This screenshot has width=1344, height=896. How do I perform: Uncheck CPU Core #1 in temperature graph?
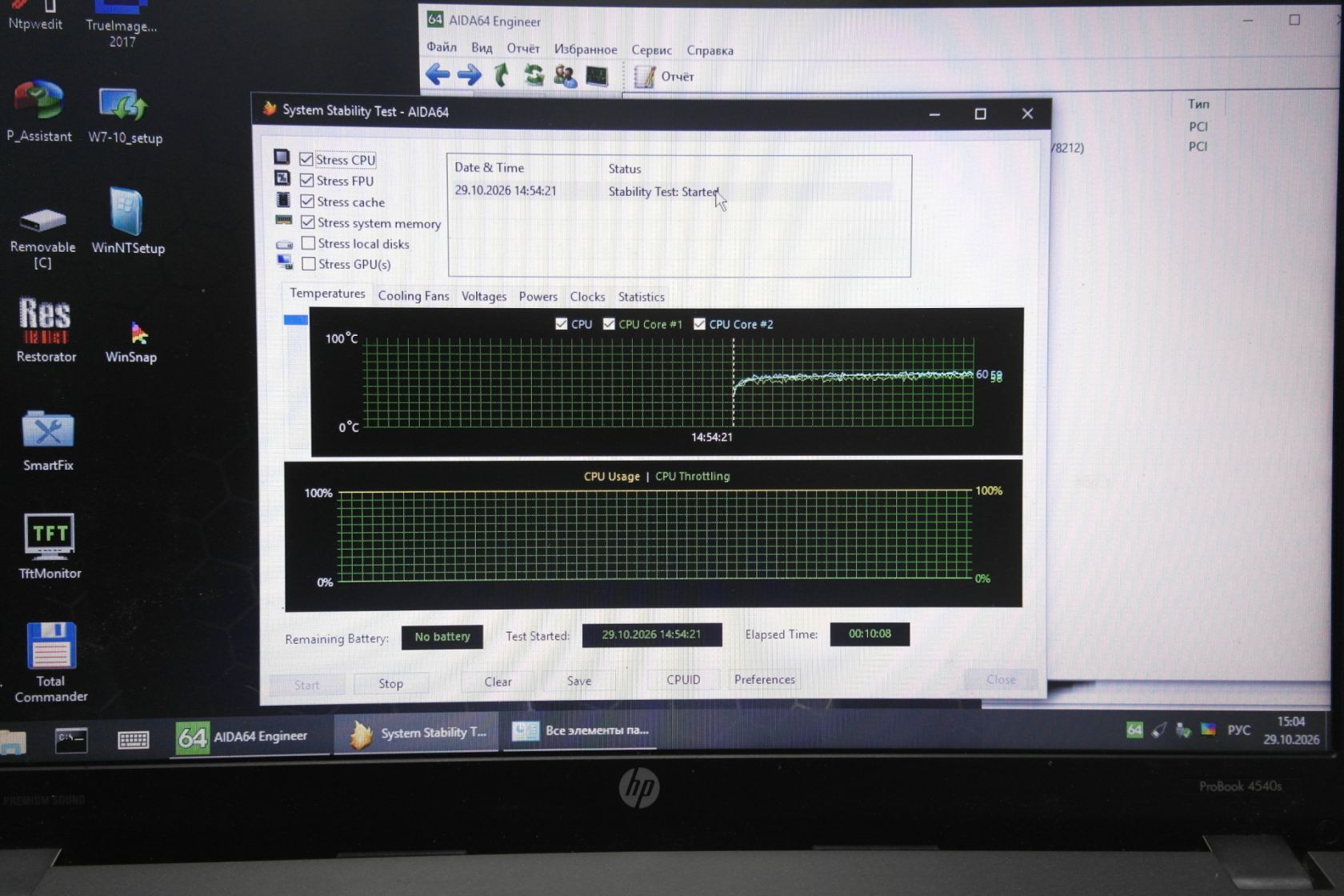610,324
